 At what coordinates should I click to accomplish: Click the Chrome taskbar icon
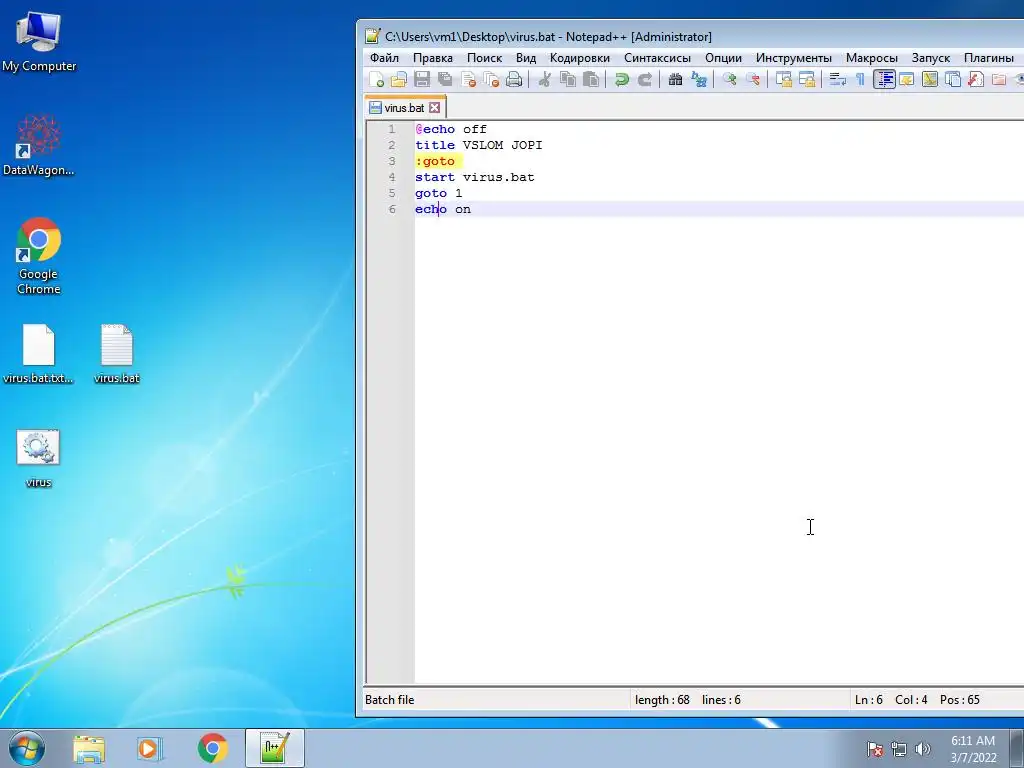(x=212, y=749)
